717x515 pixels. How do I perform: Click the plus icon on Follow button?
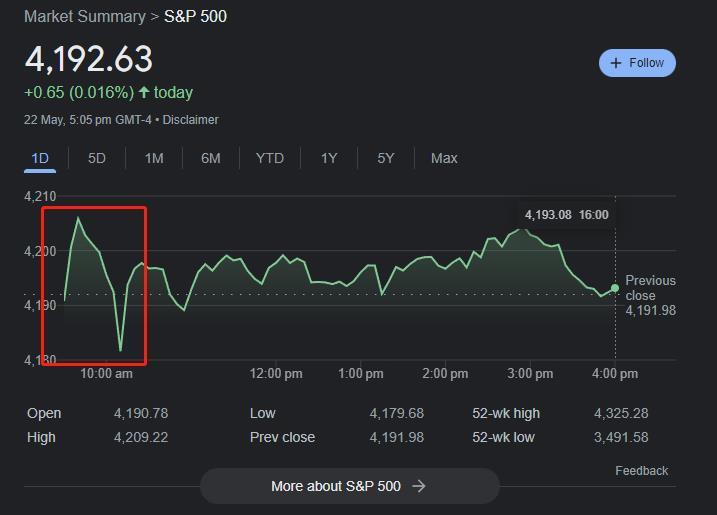[616, 63]
